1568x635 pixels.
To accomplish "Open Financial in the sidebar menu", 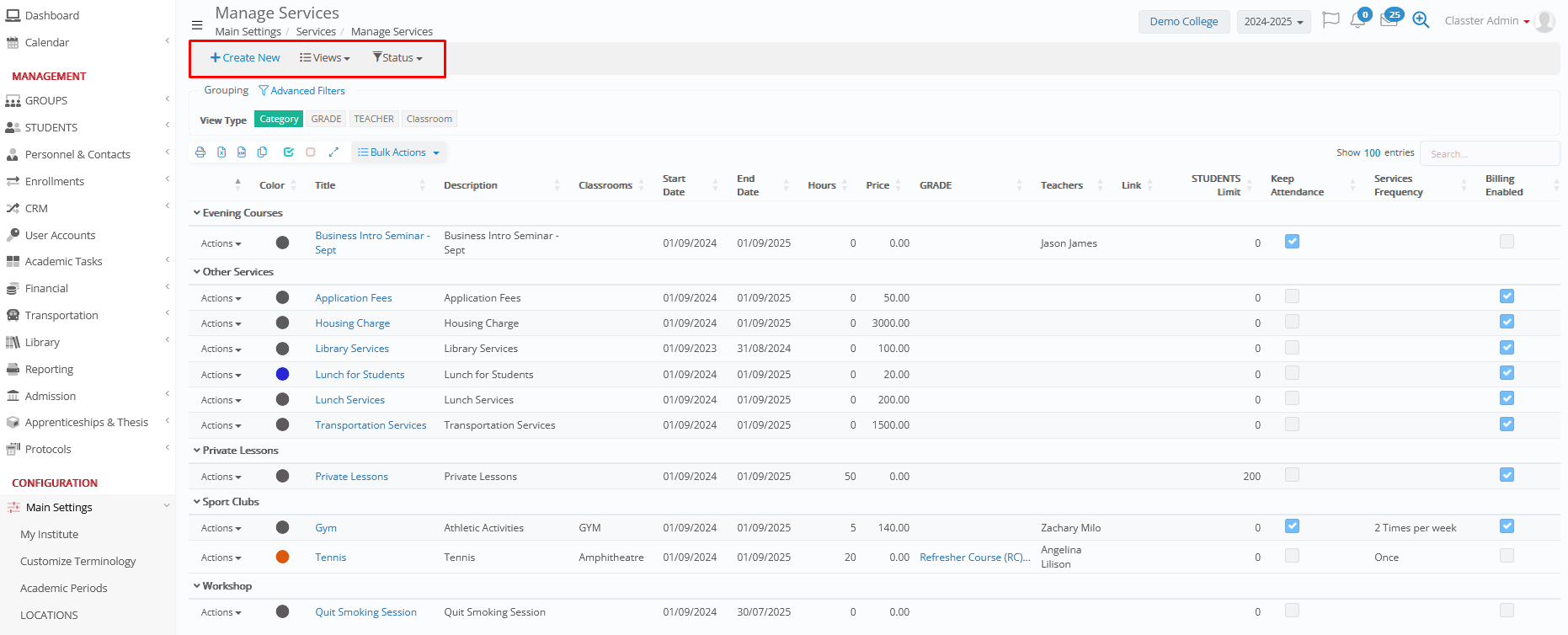I will click(46, 288).
